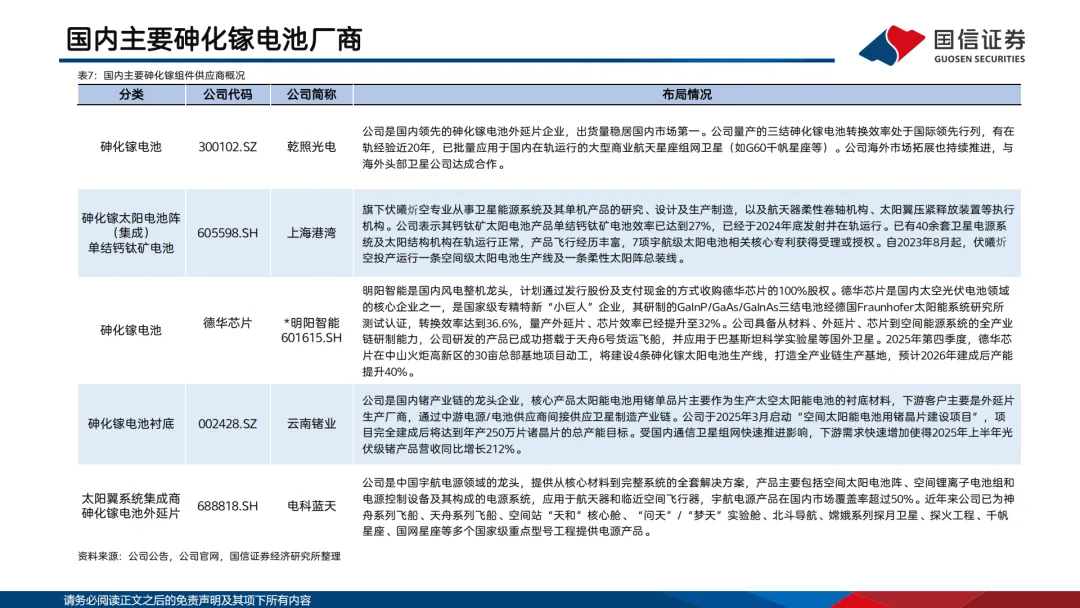The height and width of the screenshot is (608, 1080).
Task: Click the 公司简称 column header
Action: click(x=311, y=94)
